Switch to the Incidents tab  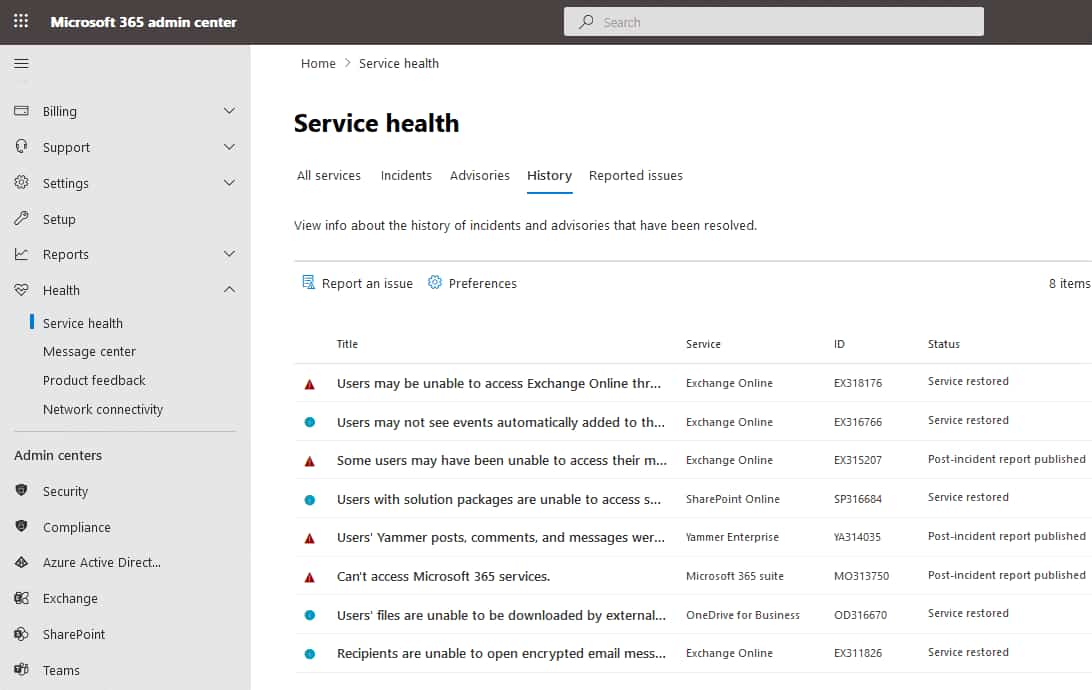click(406, 175)
